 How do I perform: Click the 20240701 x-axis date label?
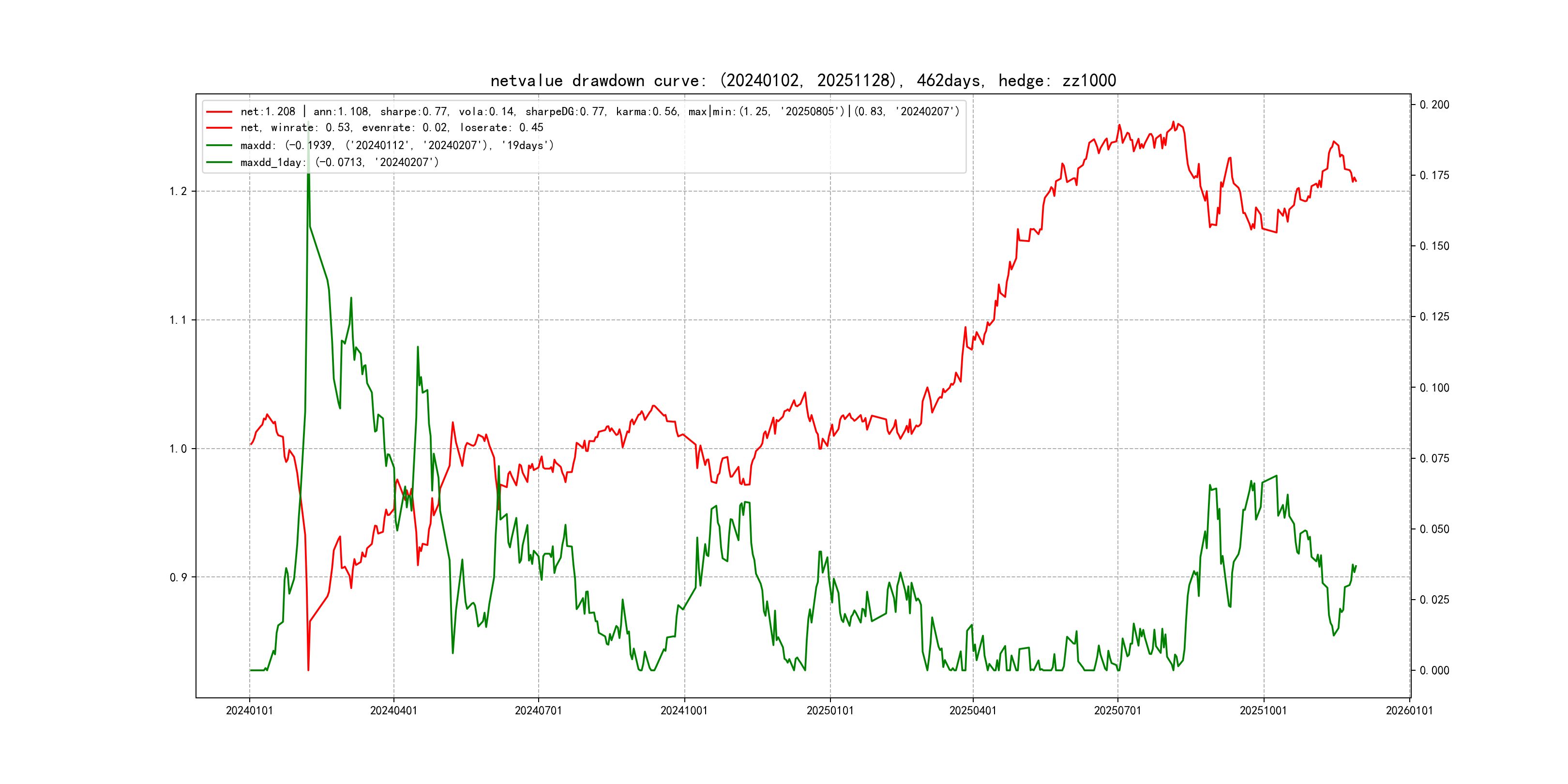538,711
